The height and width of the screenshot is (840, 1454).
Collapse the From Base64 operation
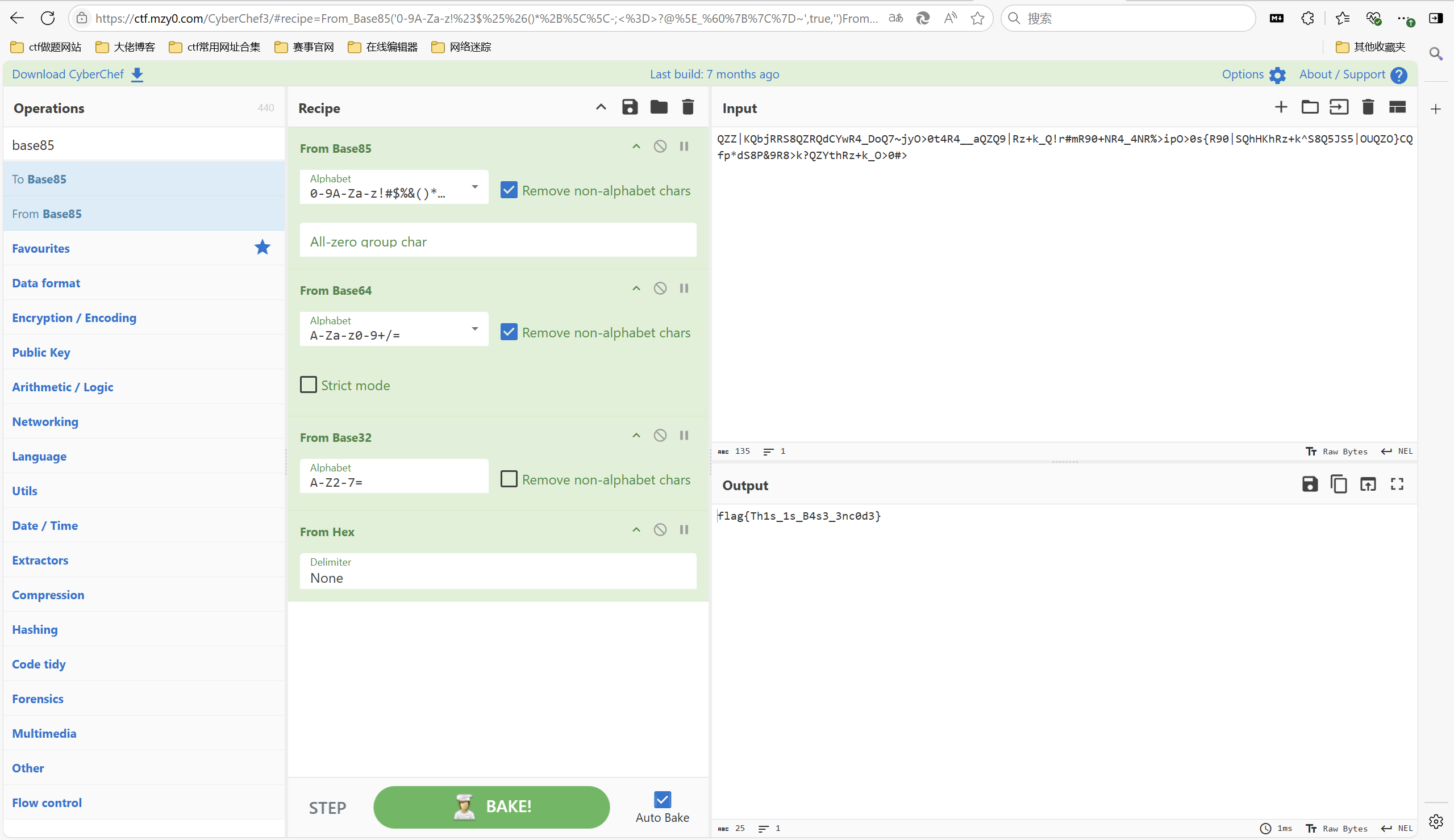636,289
